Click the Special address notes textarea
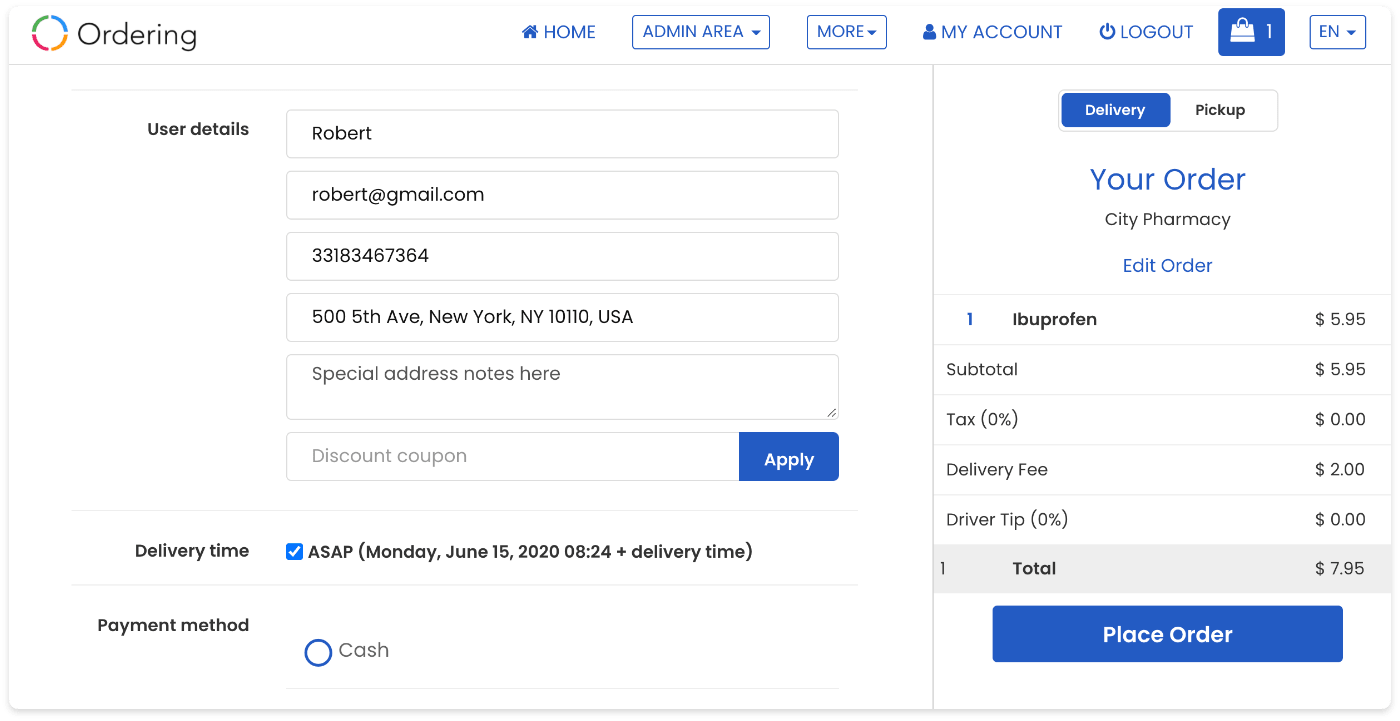 (x=562, y=386)
